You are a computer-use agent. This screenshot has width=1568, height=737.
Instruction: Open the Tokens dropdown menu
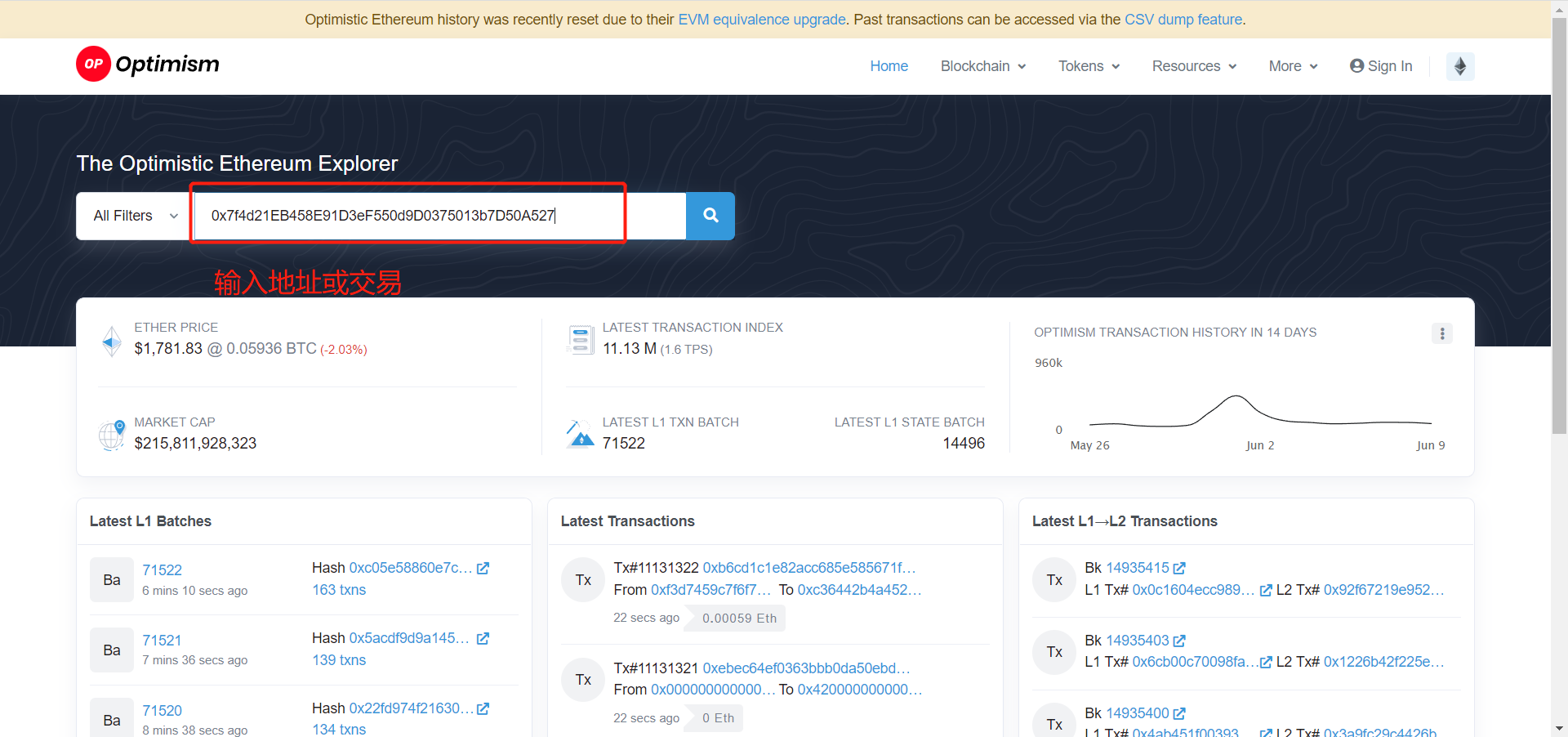1089,66
